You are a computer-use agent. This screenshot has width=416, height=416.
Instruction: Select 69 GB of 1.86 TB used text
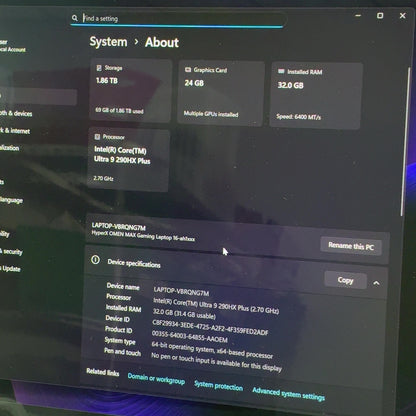point(119,110)
